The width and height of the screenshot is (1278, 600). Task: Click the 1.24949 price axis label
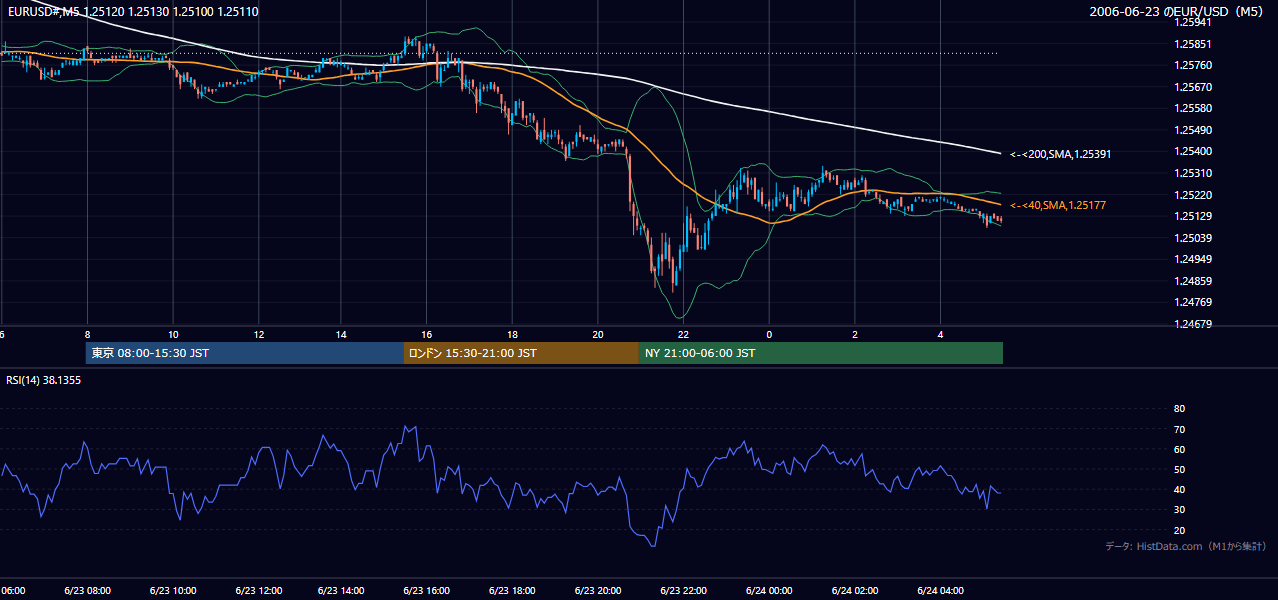pos(1193,259)
